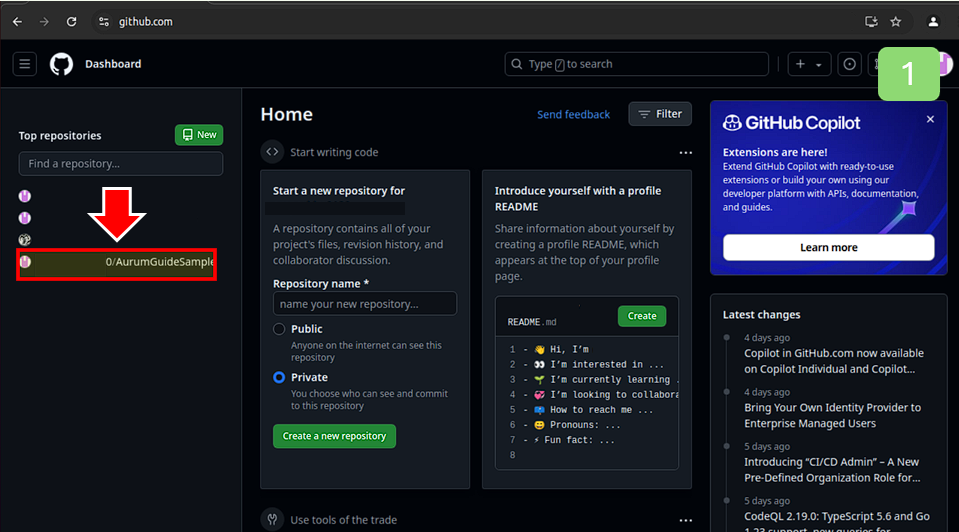Open the Start writing code options menu
959x532 pixels.
tap(686, 152)
